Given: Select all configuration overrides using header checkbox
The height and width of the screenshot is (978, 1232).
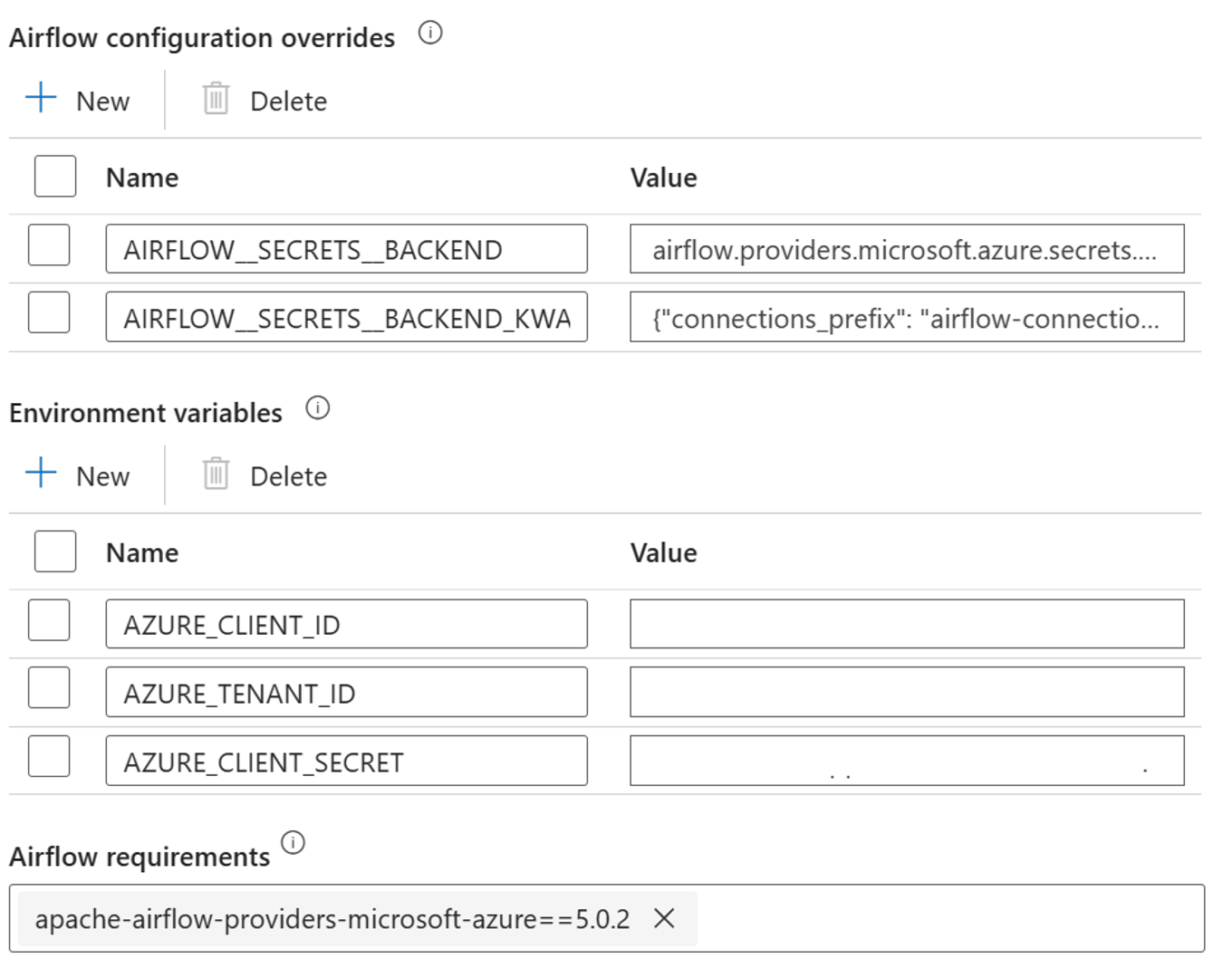Looking at the screenshot, I should 55,176.
